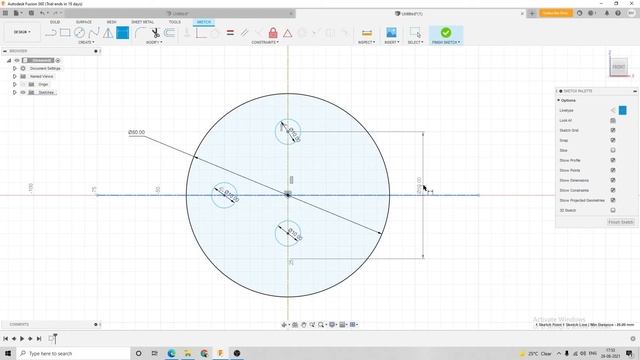Apply the Equal constraint icon
Viewport: 640px width, 360px height.
point(230,33)
